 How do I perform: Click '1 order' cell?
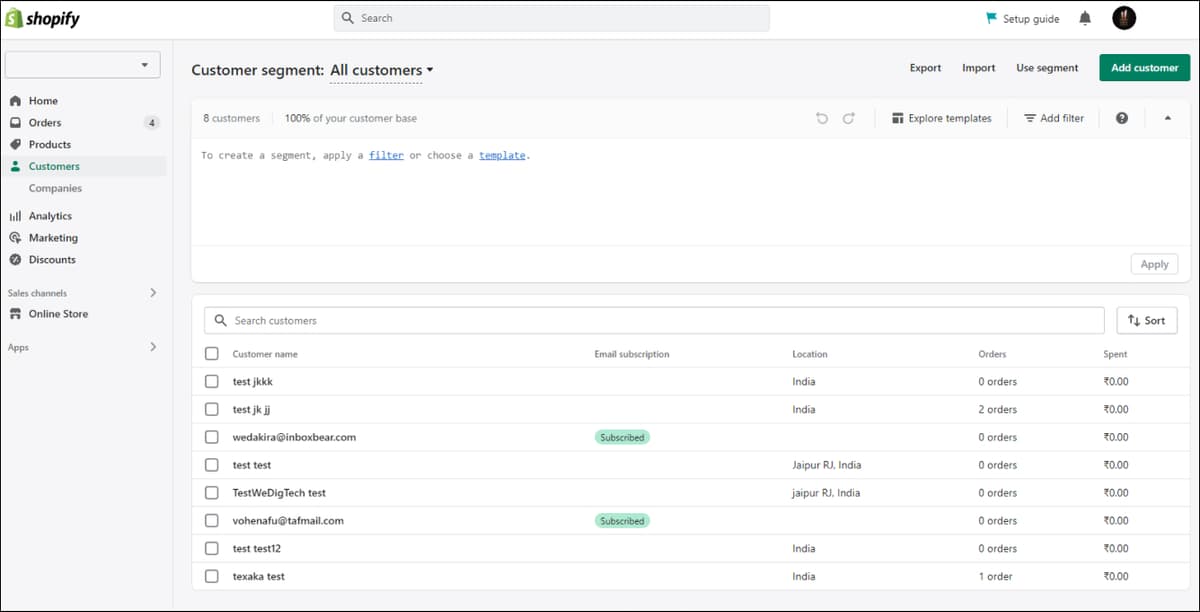point(996,576)
